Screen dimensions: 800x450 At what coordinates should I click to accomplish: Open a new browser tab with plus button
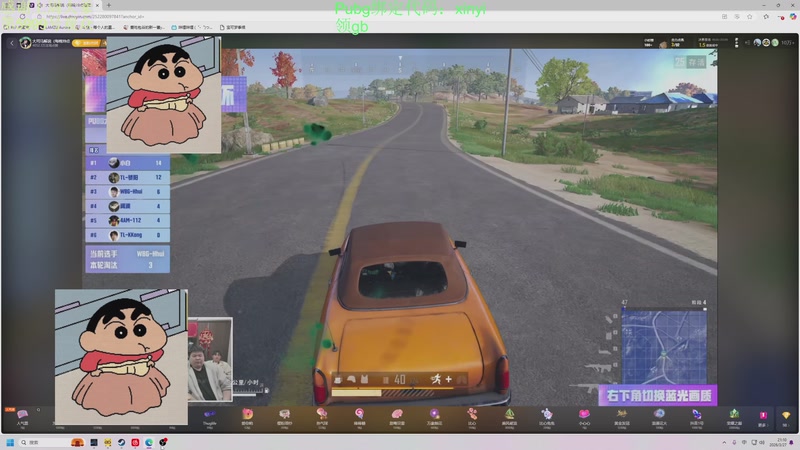tap(109, 5)
